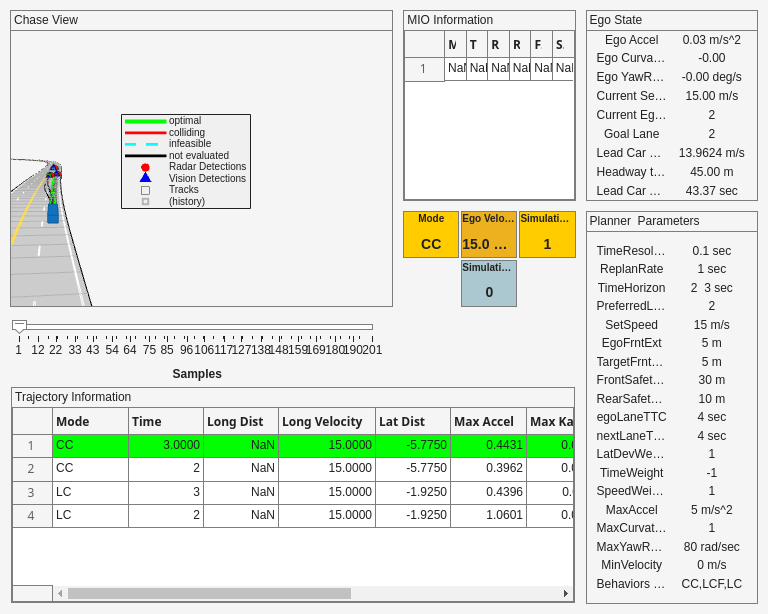Click the right arrow of trajectory table scrollbar
The image size is (768, 614).
[566, 593]
